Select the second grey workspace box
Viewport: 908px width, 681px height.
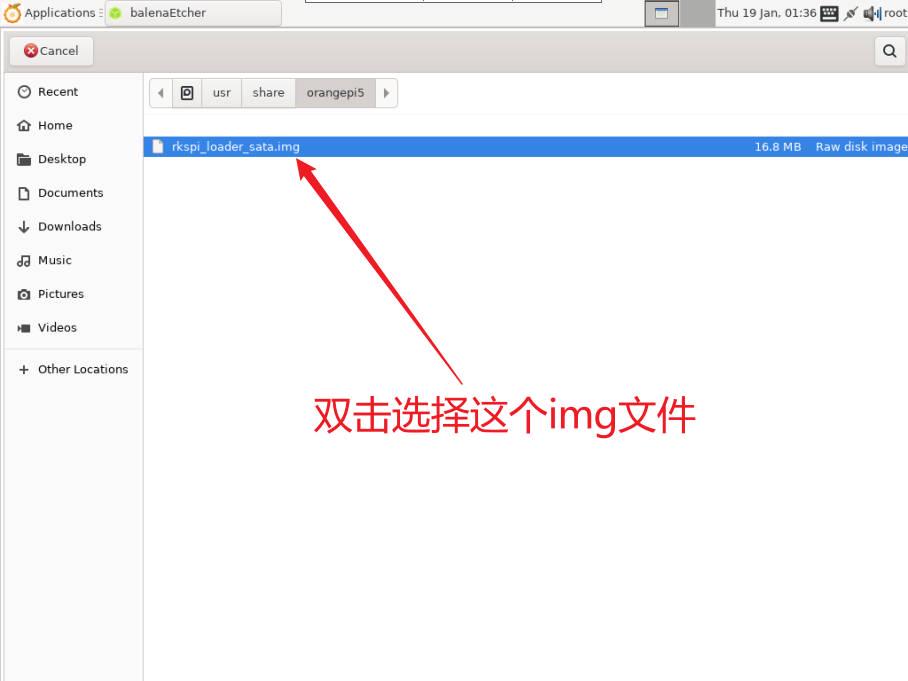(697, 13)
